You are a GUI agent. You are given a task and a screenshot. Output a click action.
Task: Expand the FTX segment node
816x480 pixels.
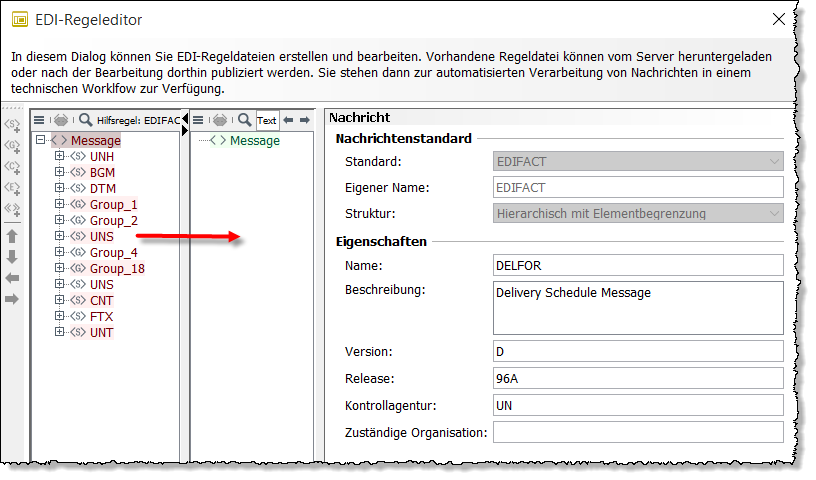pos(59,316)
